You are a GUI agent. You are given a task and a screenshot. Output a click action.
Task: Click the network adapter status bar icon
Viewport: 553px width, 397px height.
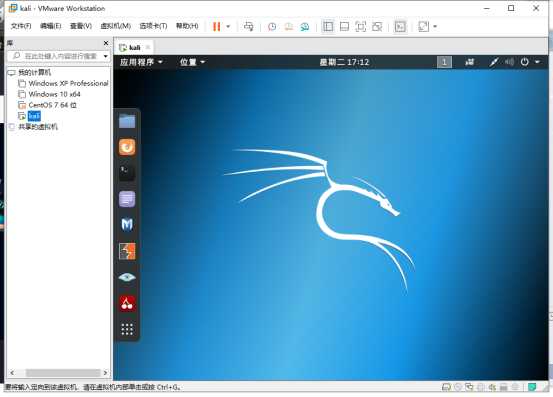coord(469,387)
